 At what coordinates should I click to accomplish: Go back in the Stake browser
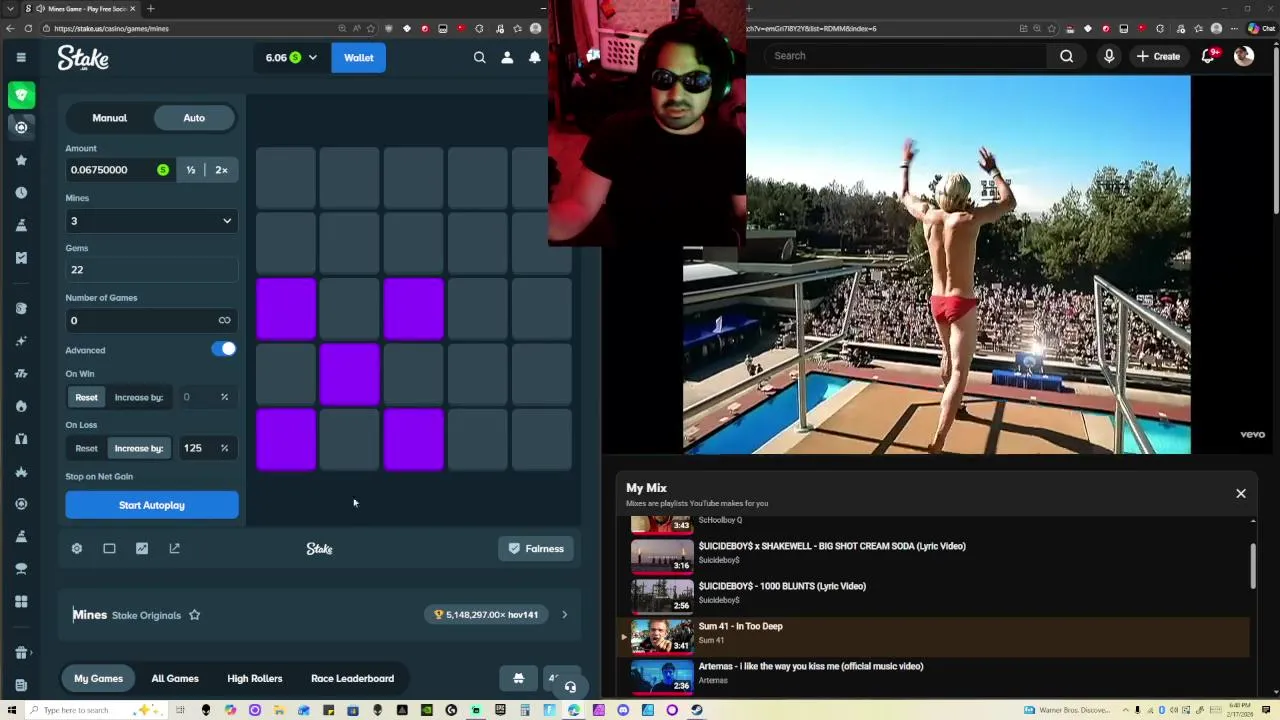9,28
